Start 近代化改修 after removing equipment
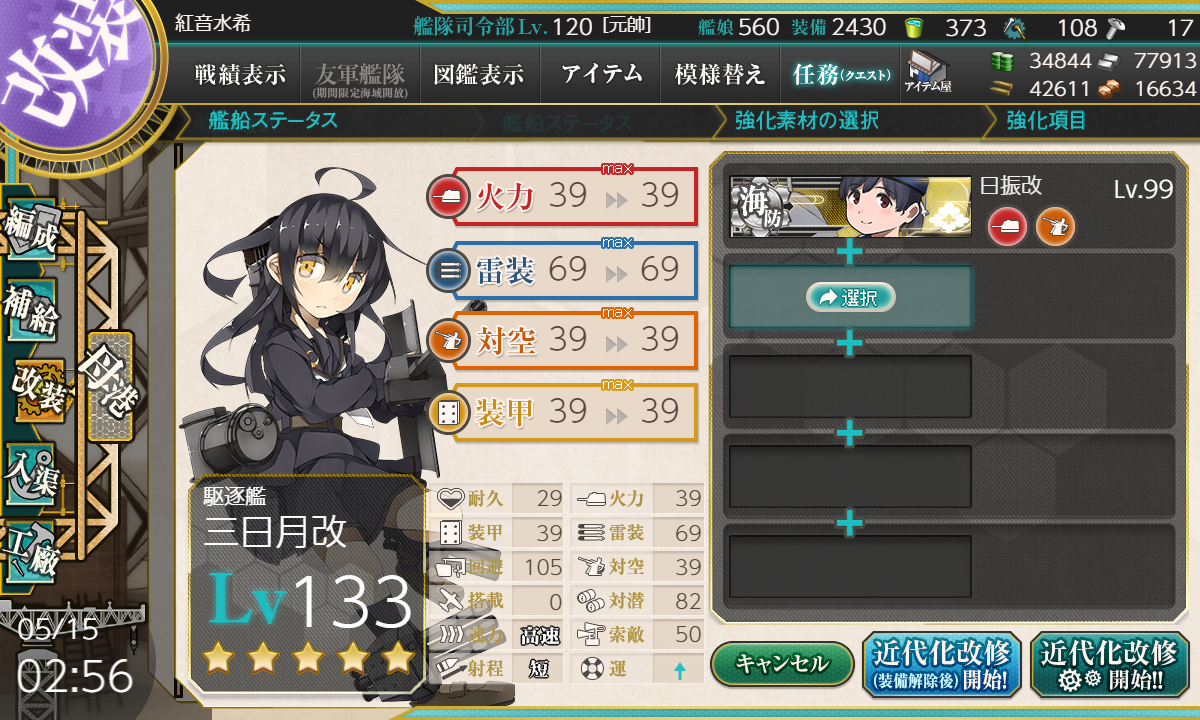1200x720 pixels. pyautogui.click(x=941, y=665)
